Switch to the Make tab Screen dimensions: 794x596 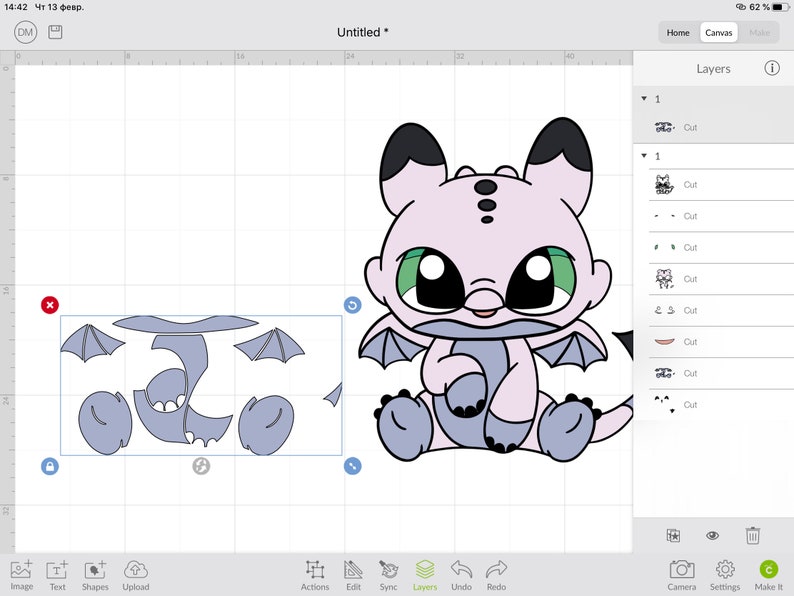tap(759, 32)
